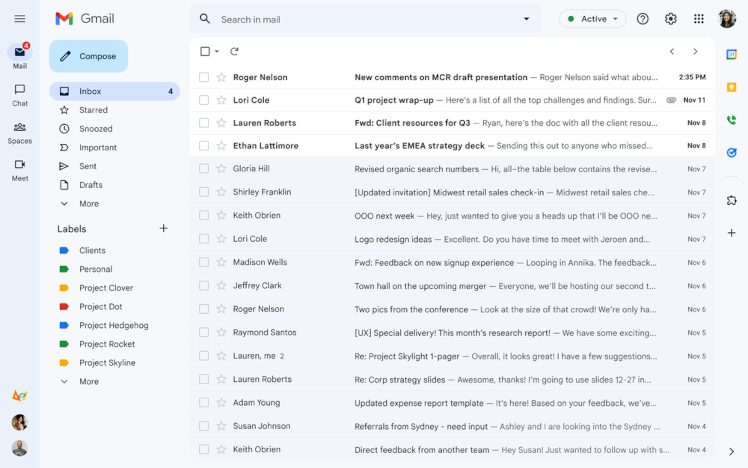Select the Lori Cole Q1 project email checkbox
The image size is (748, 468).
pos(204,100)
